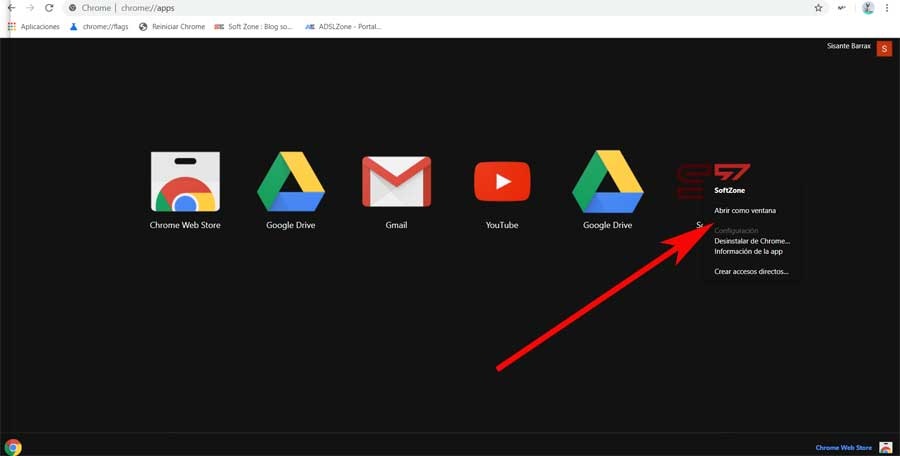Select 'Información de la app' option
Screen dimensions: 900x456
748,251
